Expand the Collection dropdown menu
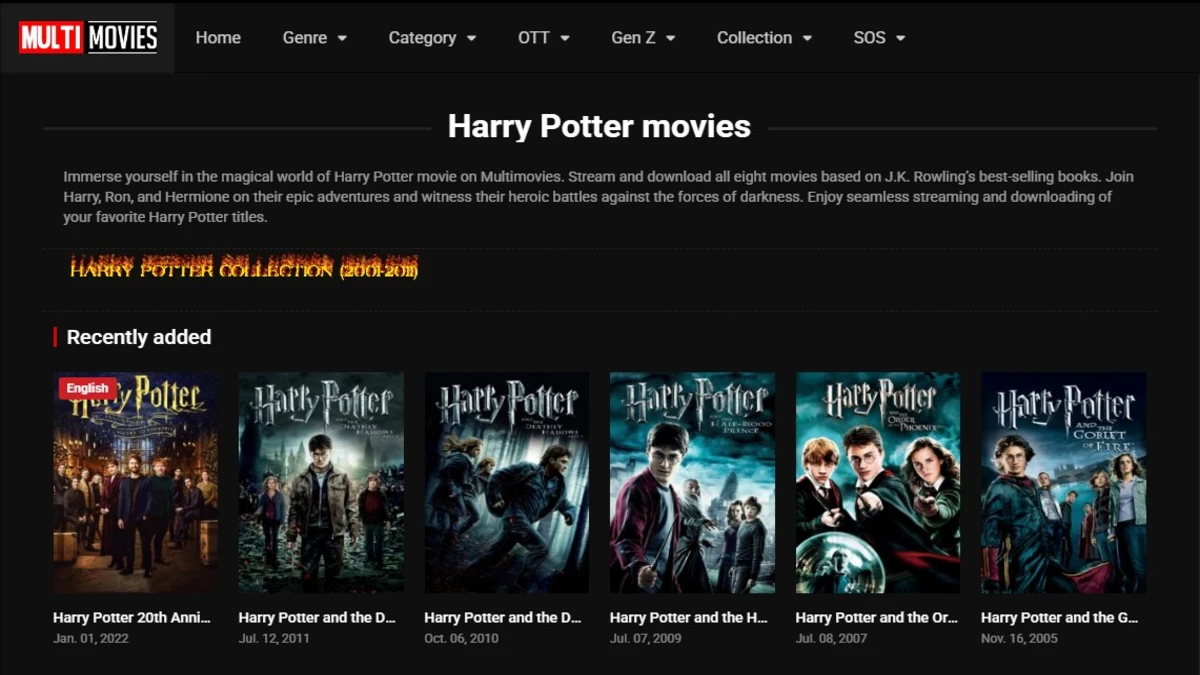Screen dimensions: 1200x675 764,38
